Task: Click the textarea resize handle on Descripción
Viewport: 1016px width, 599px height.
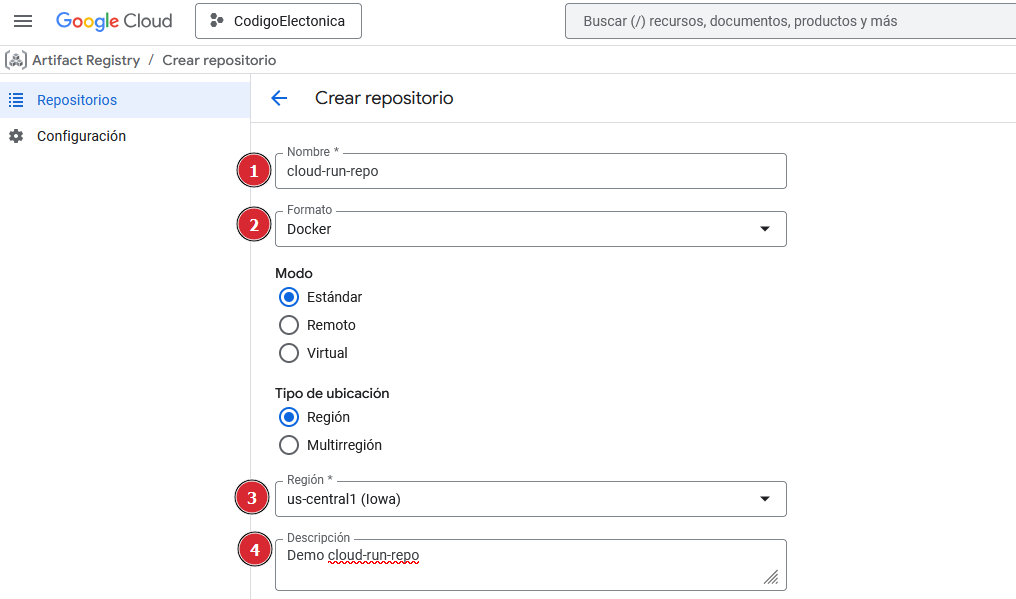Action: coord(771,575)
